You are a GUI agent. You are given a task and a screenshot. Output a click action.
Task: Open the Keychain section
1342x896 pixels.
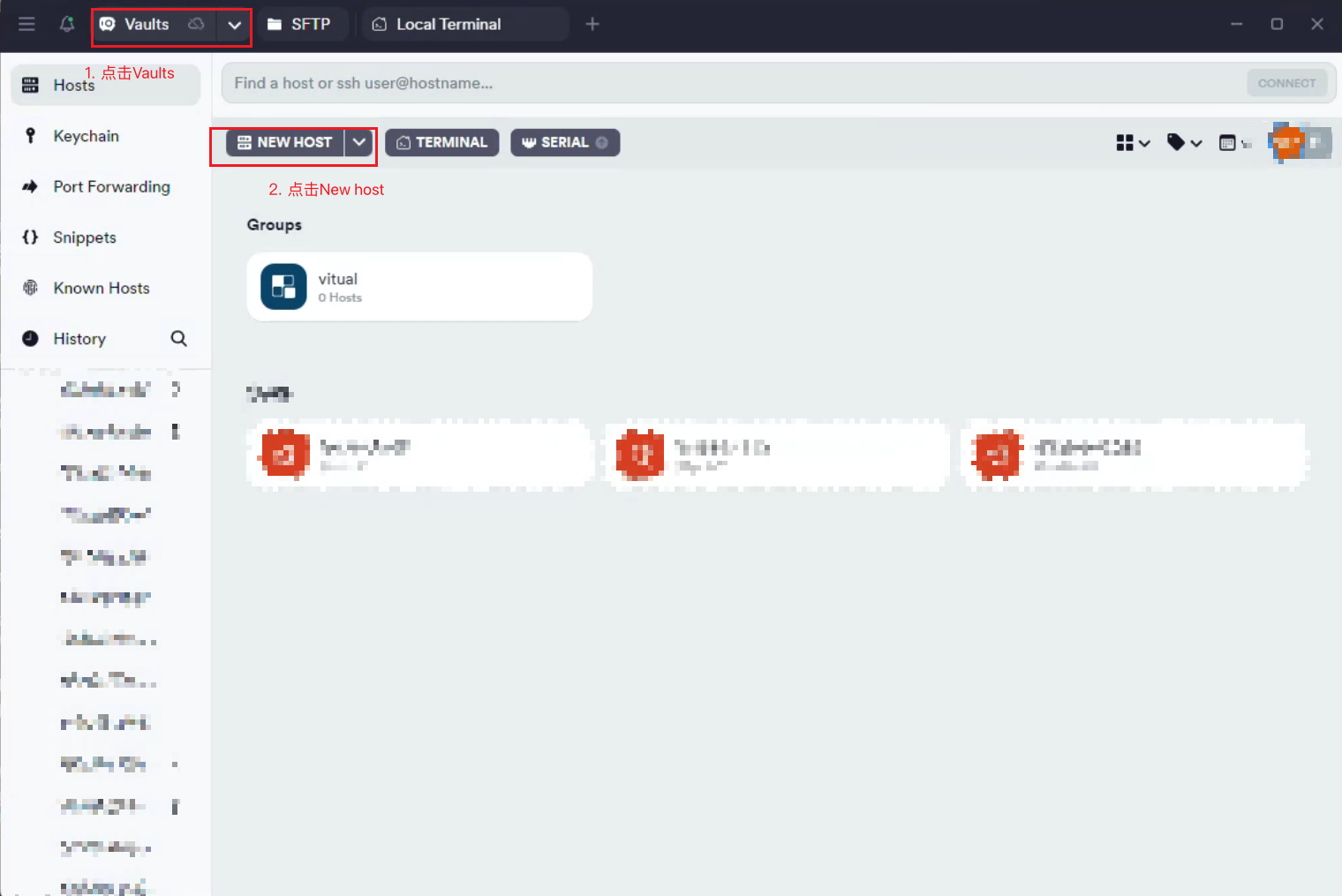pos(86,136)
